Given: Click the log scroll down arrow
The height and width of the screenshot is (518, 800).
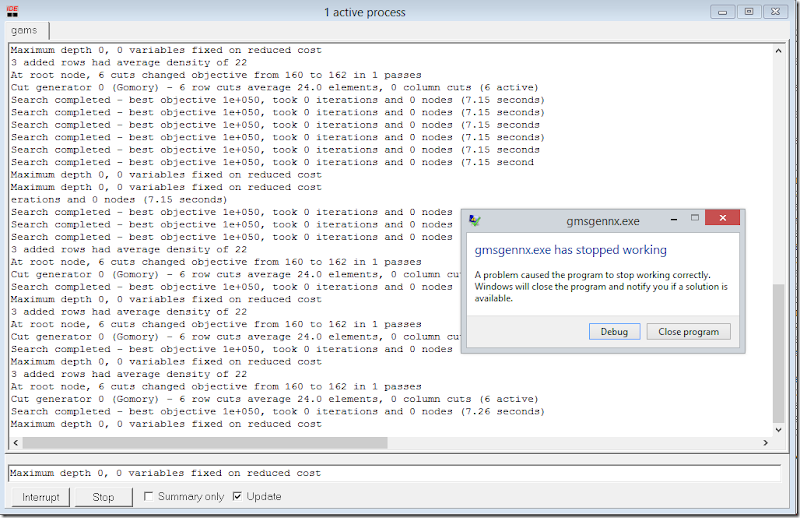Looking at the screenshot, I should [x=778, y=430].
